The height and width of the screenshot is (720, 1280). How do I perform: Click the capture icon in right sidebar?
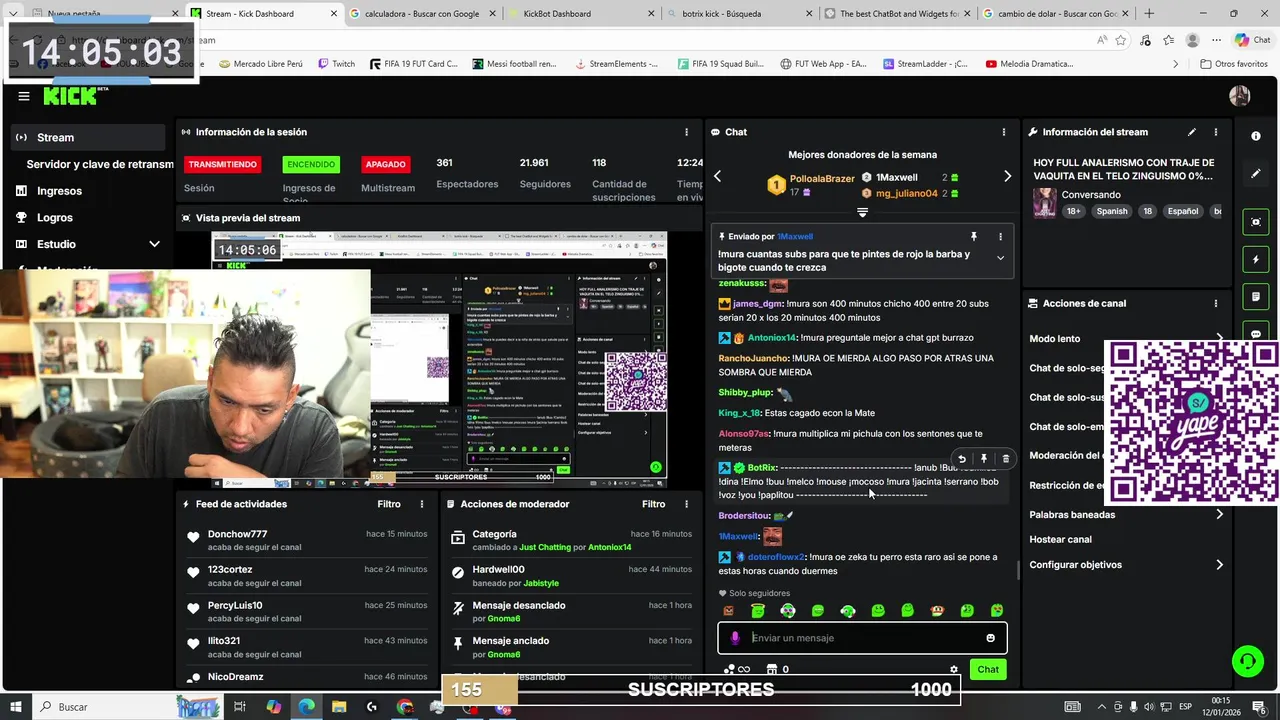tap(1256, 222)
